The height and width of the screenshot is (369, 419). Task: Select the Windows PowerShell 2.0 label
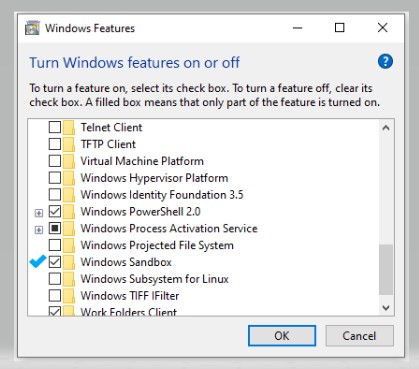140,211
